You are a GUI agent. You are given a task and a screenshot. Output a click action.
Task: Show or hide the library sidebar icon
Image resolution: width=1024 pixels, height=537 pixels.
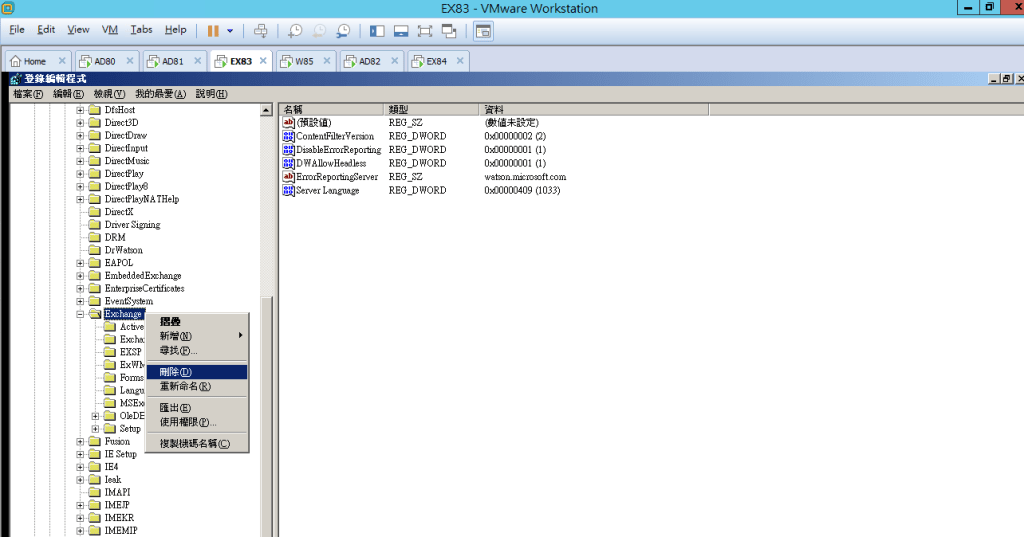[x=377, y=31]
